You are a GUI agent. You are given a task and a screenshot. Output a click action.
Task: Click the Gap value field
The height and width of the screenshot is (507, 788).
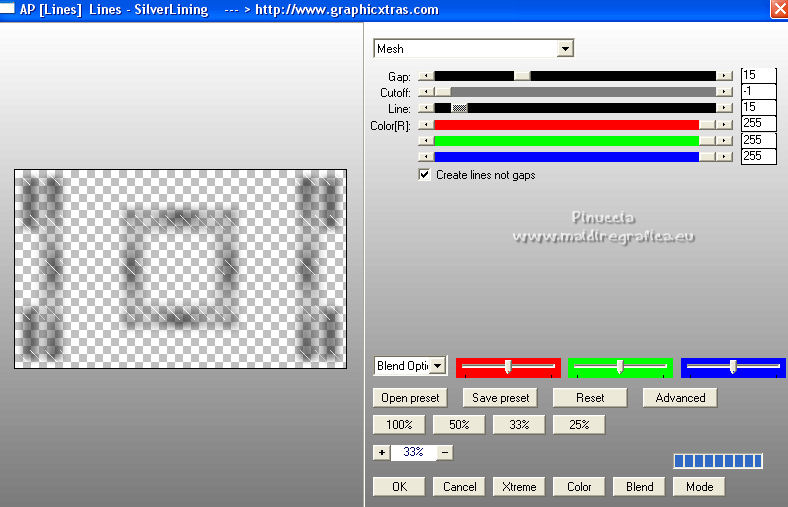[x=759, y=75]
